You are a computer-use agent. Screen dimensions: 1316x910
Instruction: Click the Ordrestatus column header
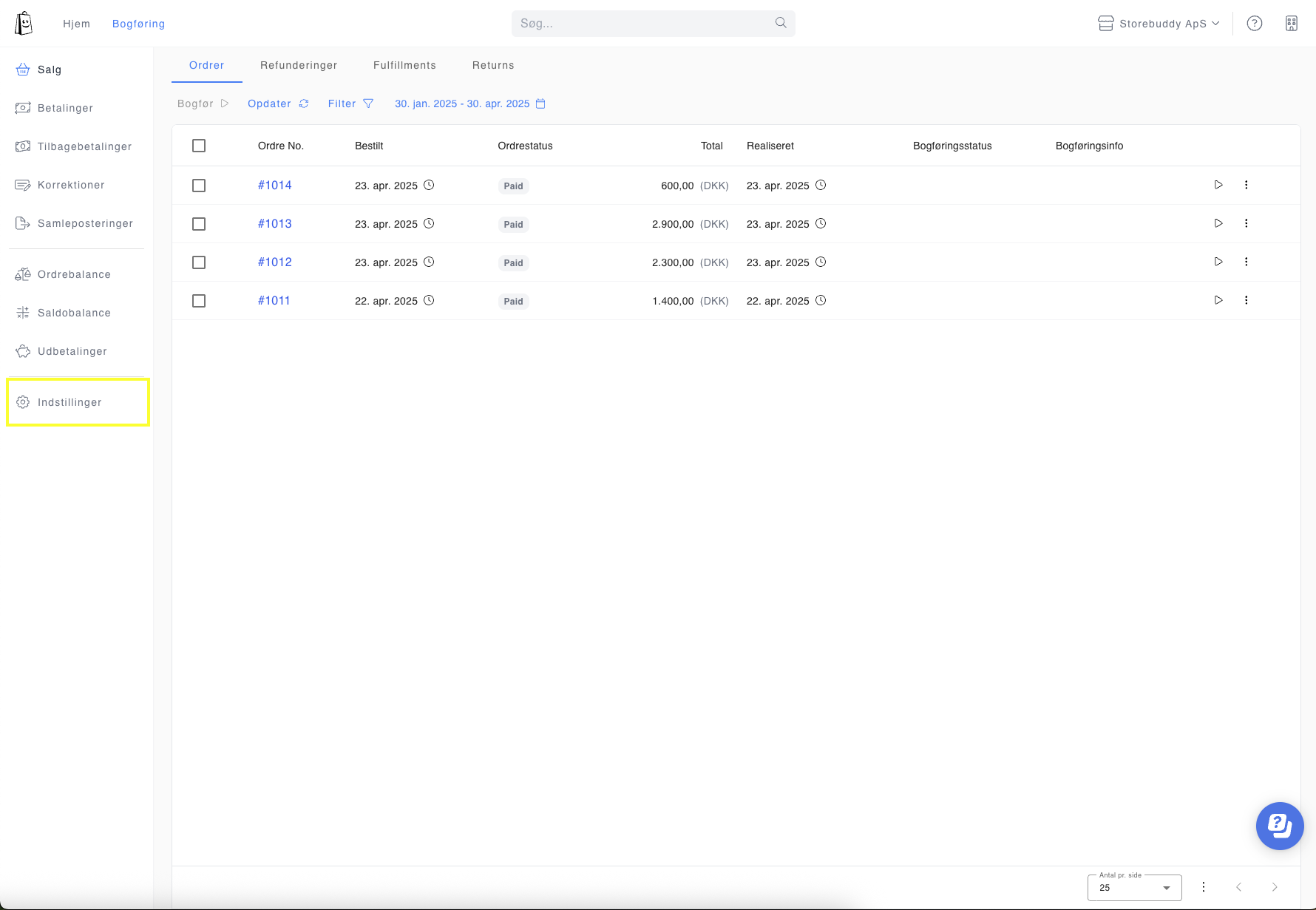tap(525, 146)
